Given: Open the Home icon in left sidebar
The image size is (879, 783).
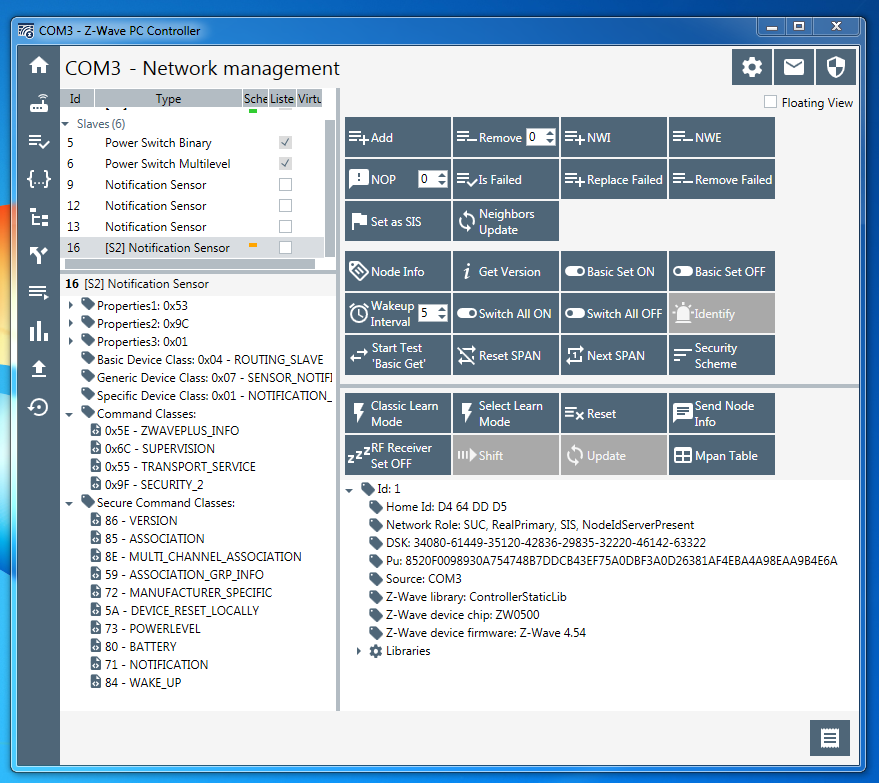Looking at the screenshot, I should [x=39, y=66].
